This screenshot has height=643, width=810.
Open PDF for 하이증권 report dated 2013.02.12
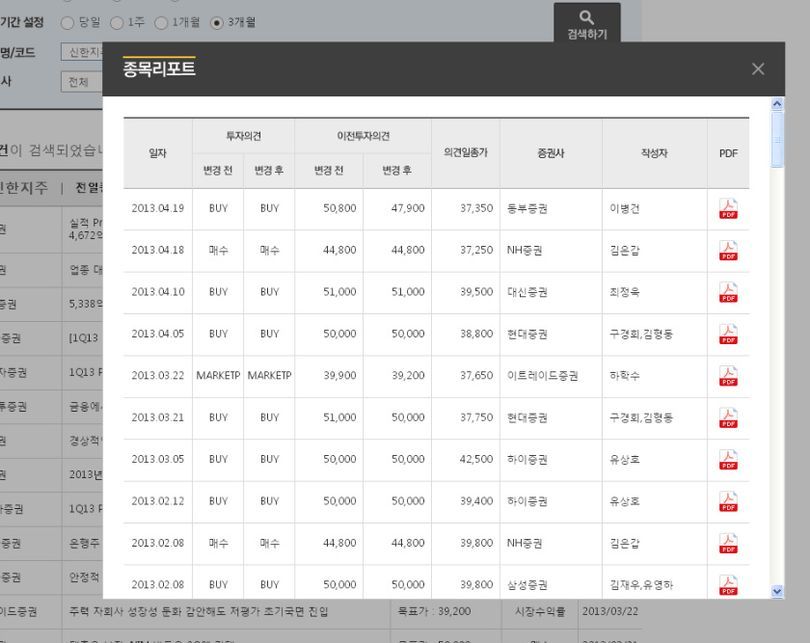click(728, 502)
